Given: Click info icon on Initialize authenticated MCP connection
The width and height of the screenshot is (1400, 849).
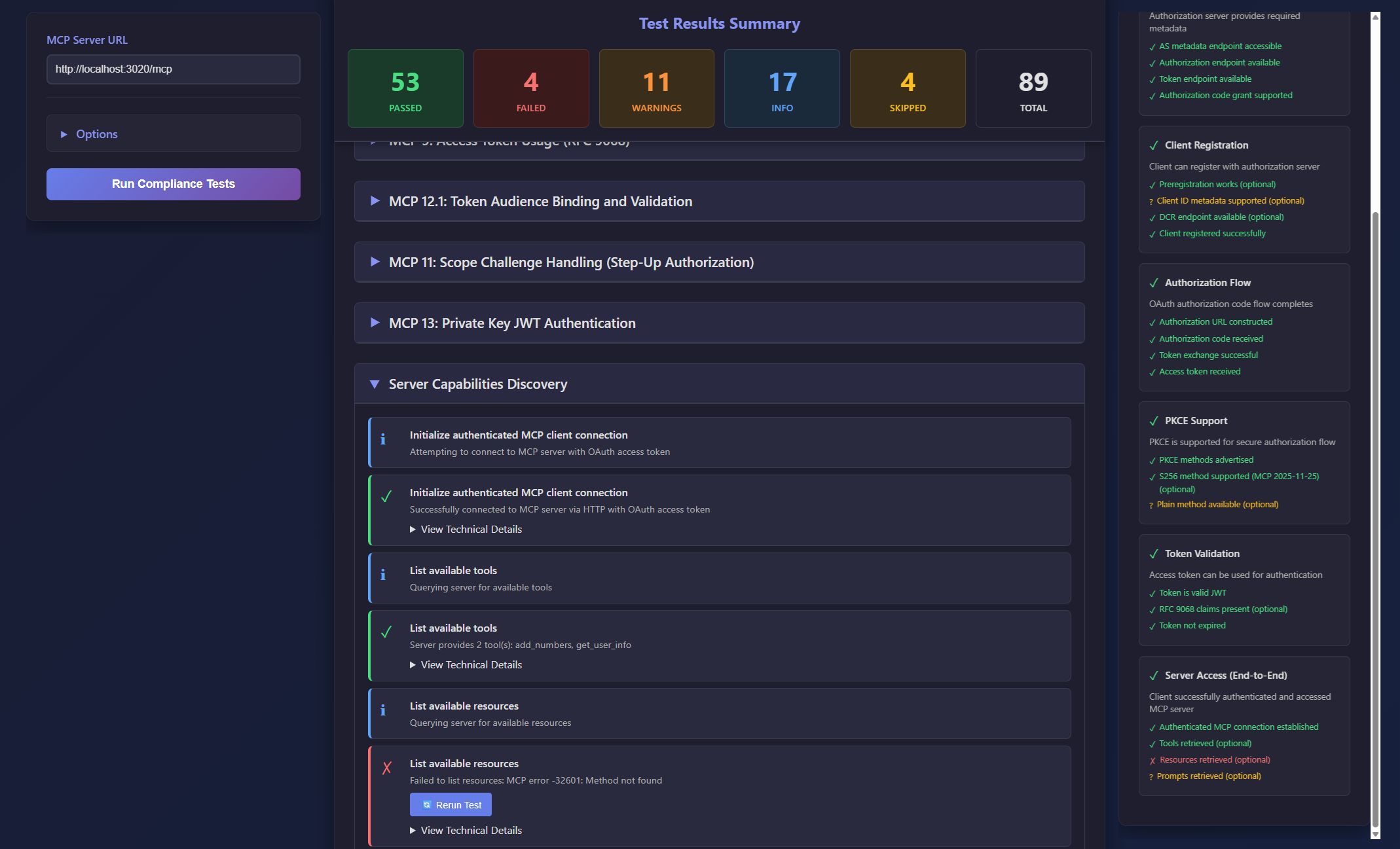Looking at the screenshot, I should pyautogui.click(x=383, y=439).
